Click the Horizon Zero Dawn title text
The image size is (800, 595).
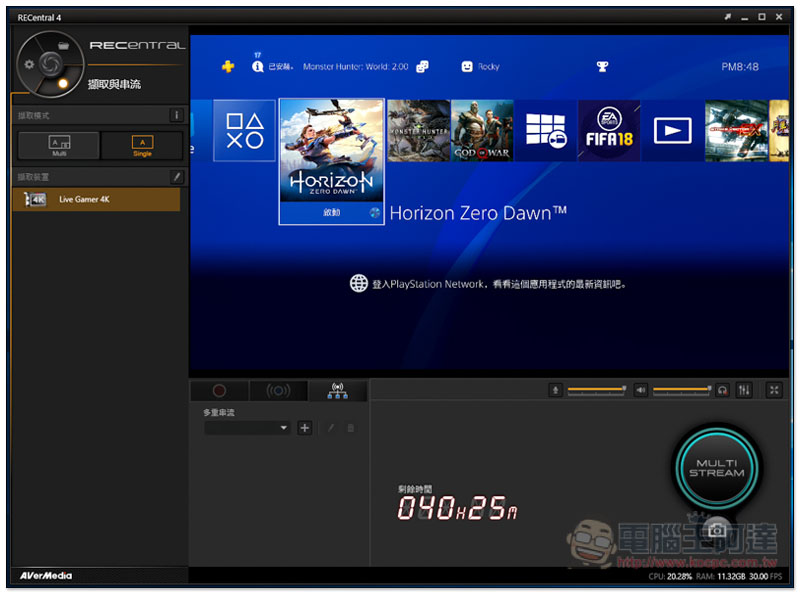(x=478, y=213)
